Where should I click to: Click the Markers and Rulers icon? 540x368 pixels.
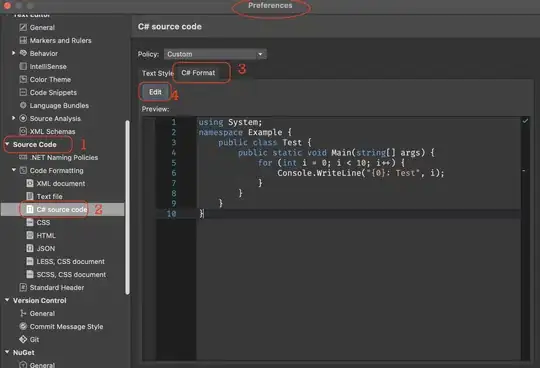tap(23, 40)
